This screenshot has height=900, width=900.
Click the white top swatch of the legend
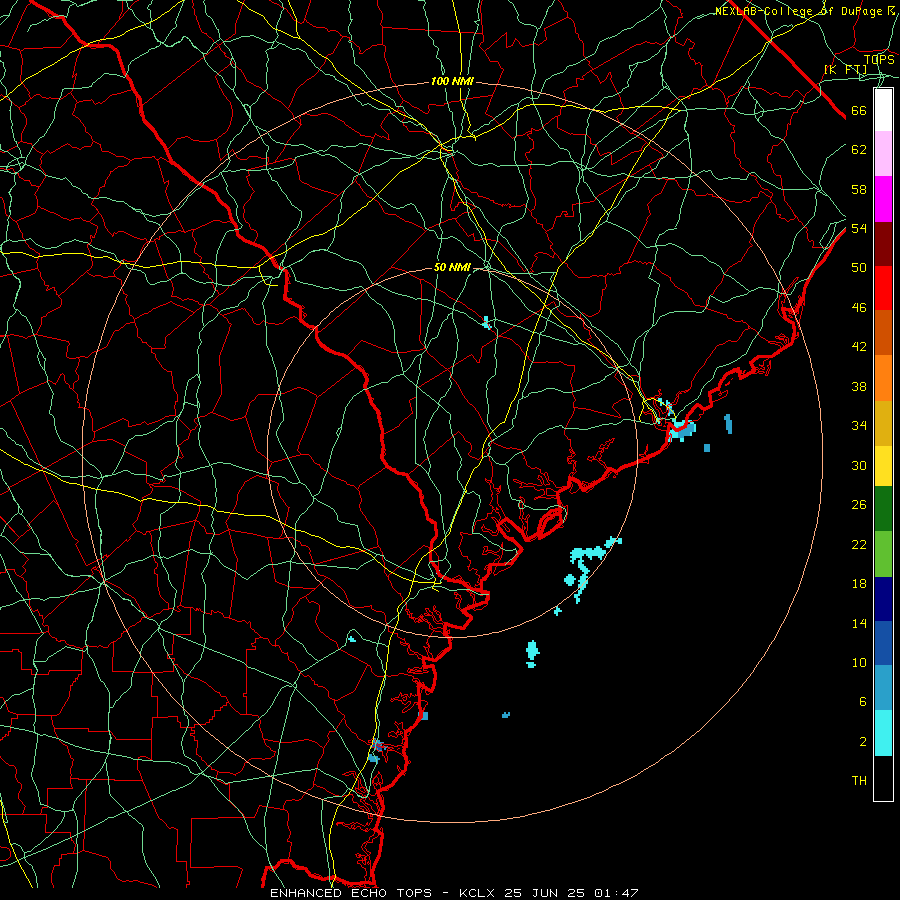coord(883,110)
